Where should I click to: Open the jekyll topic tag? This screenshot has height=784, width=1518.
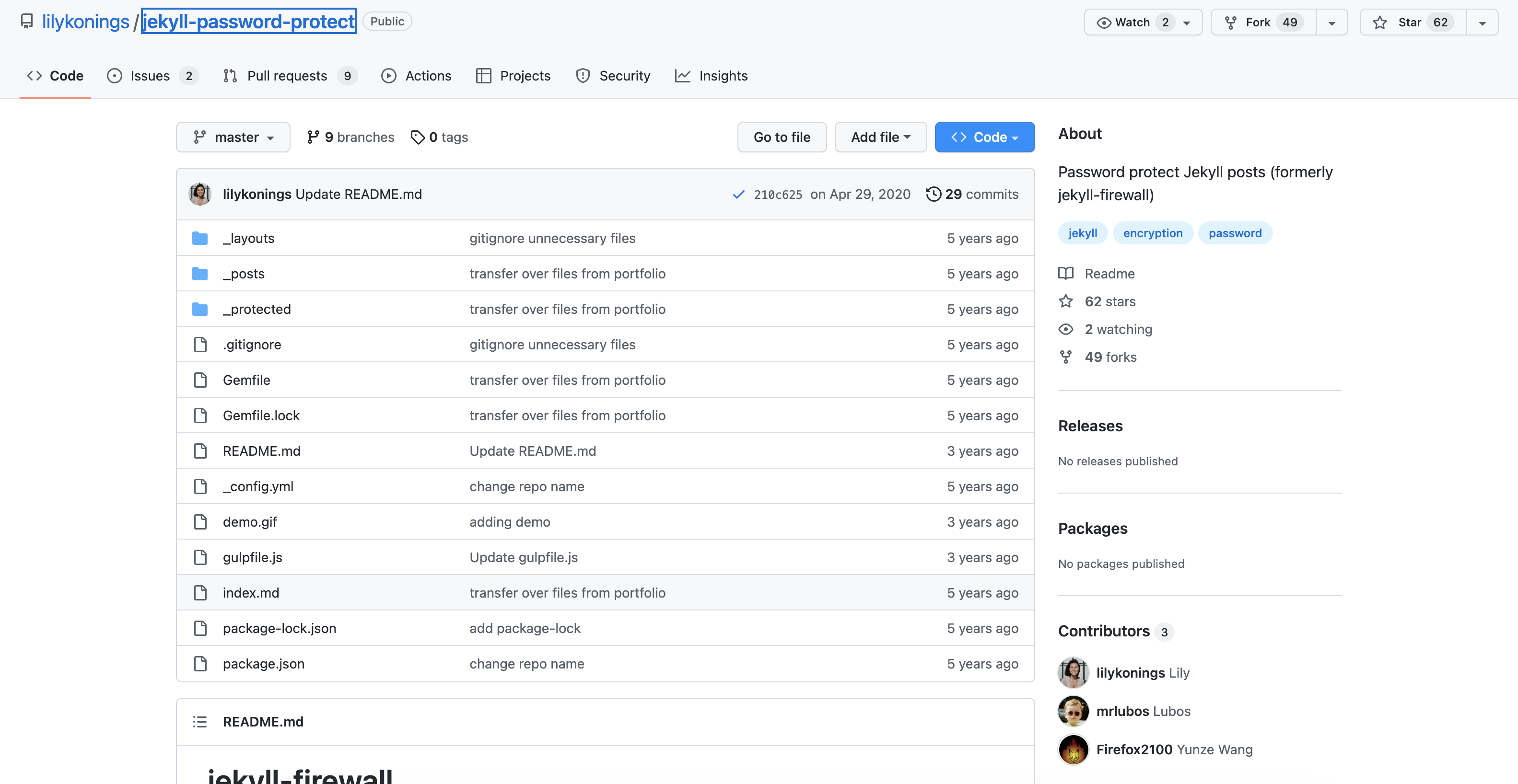pyautogui.click(x=1083, y=233)
